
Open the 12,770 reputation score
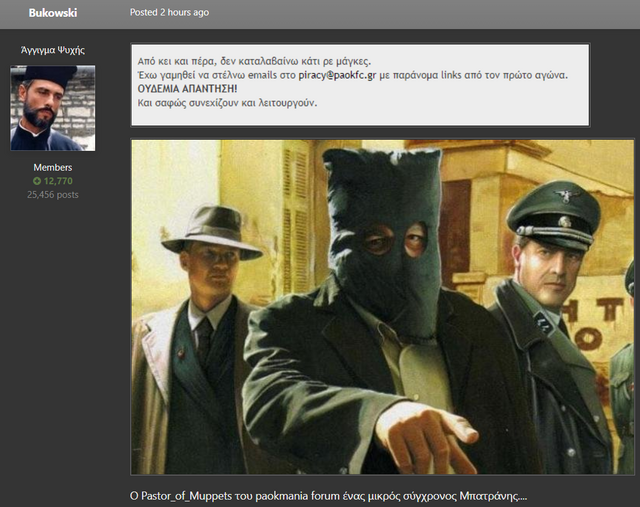click(58, 181)
